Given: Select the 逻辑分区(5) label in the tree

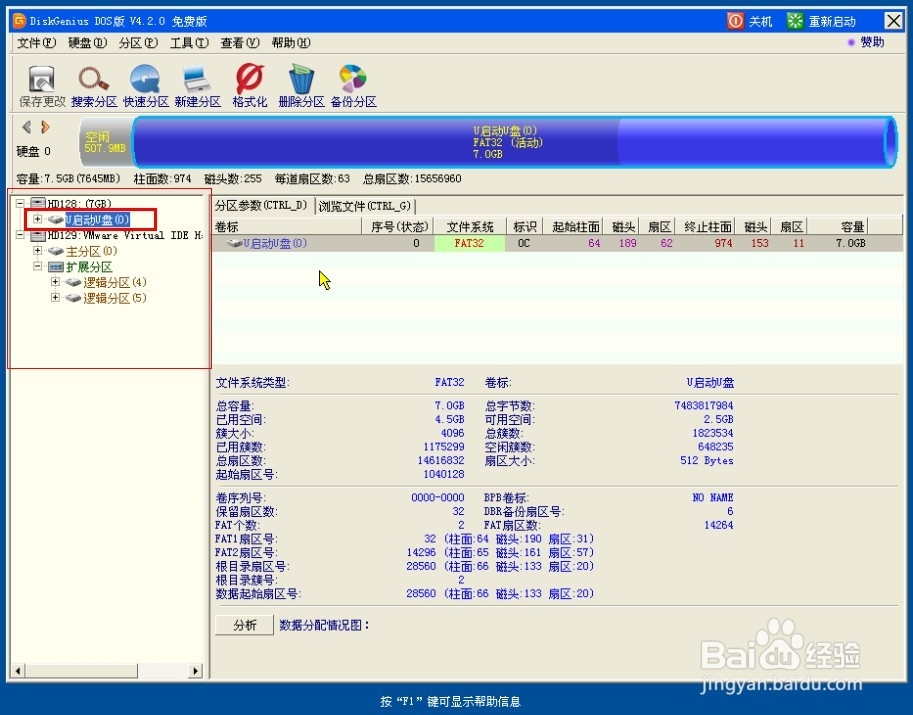Looking at the screenshot, I should pyautogui.click(x=115, y=298).
